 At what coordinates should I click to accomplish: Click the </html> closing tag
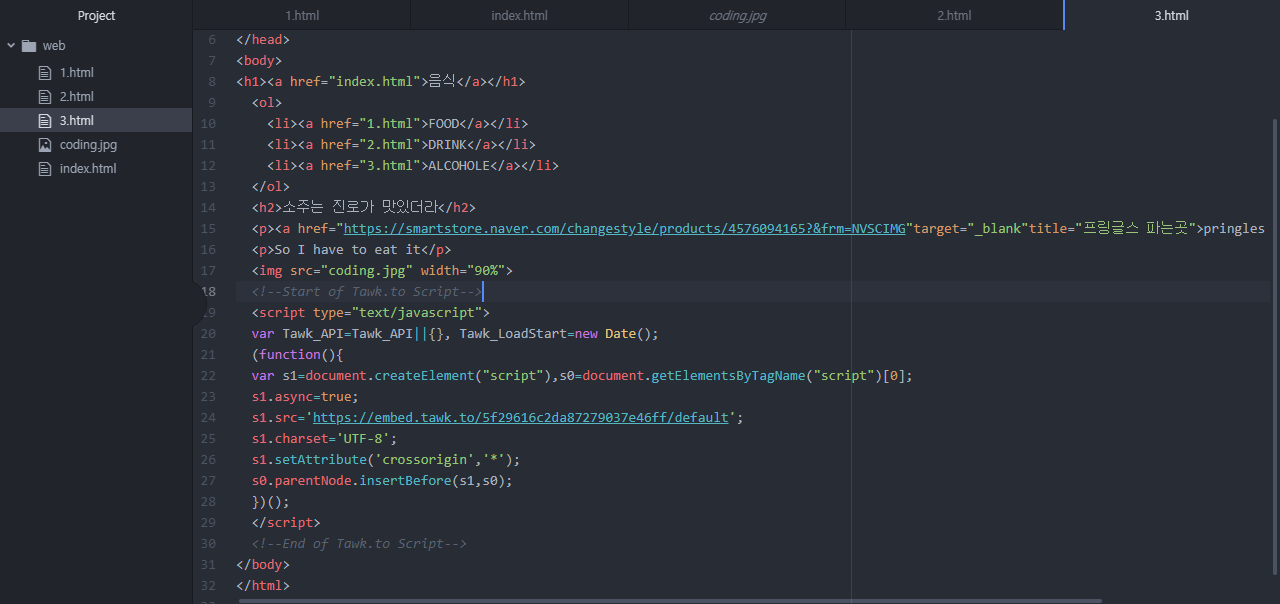(263, 586)
